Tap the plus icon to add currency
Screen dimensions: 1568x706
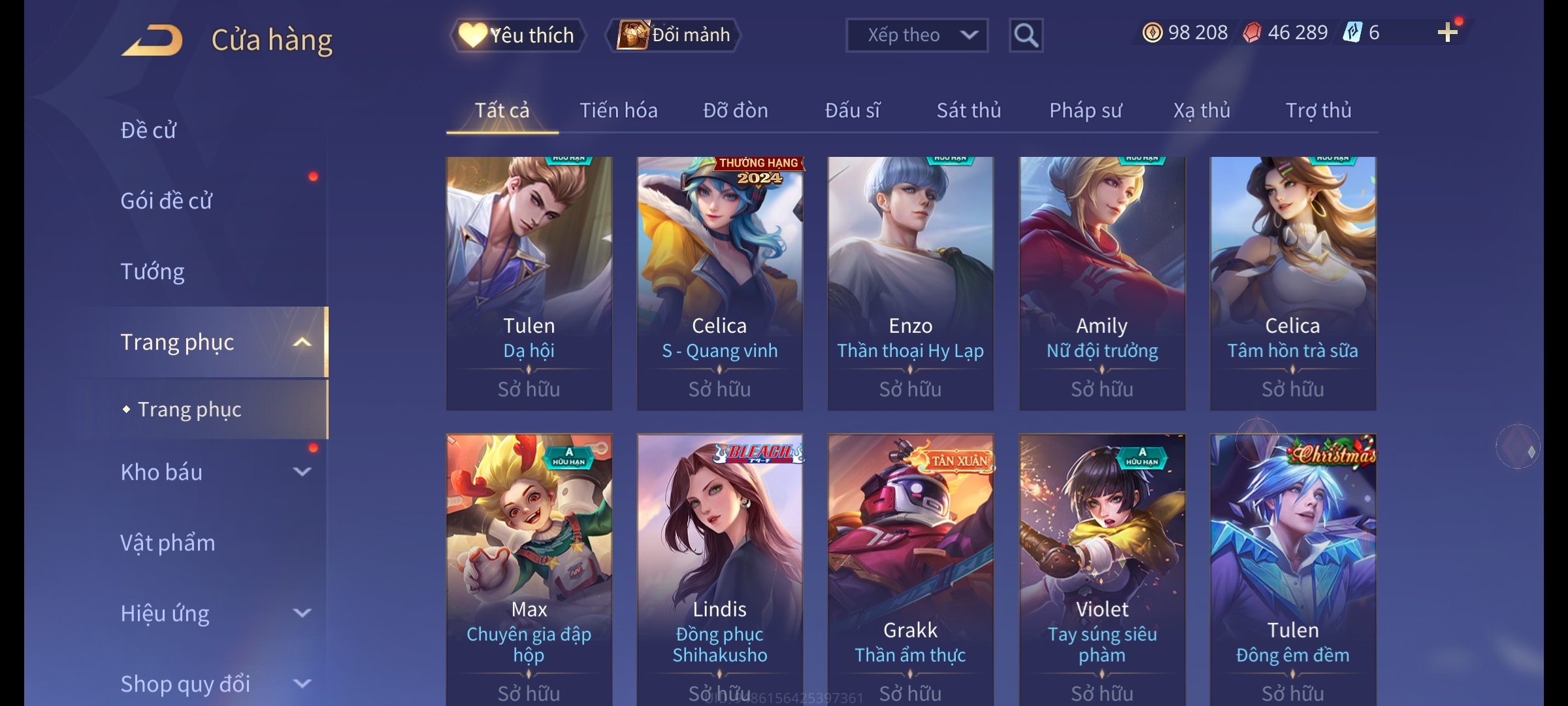point(1448,33)
